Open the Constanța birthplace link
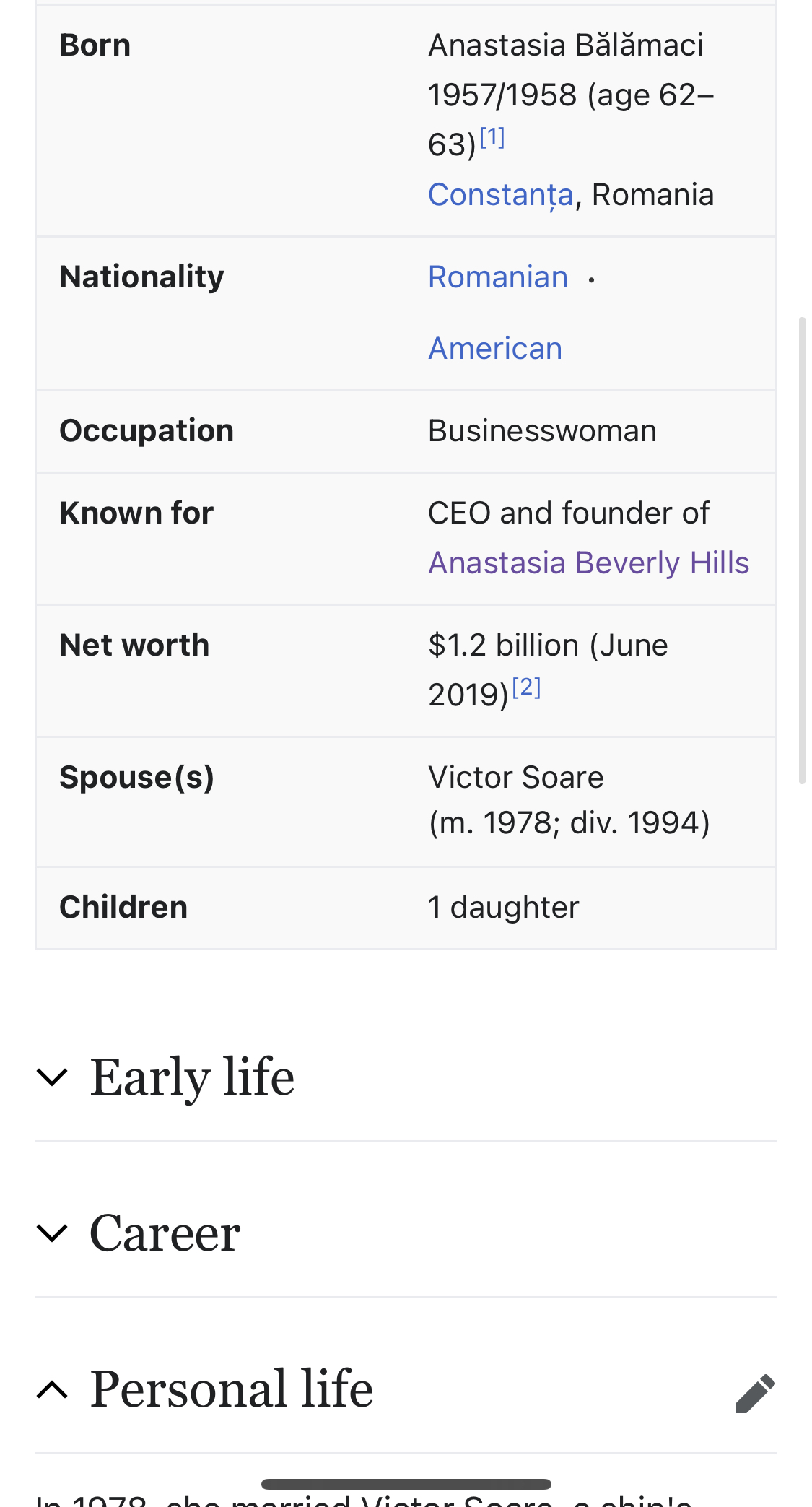 pyautogui.click(x=500, y=195)
